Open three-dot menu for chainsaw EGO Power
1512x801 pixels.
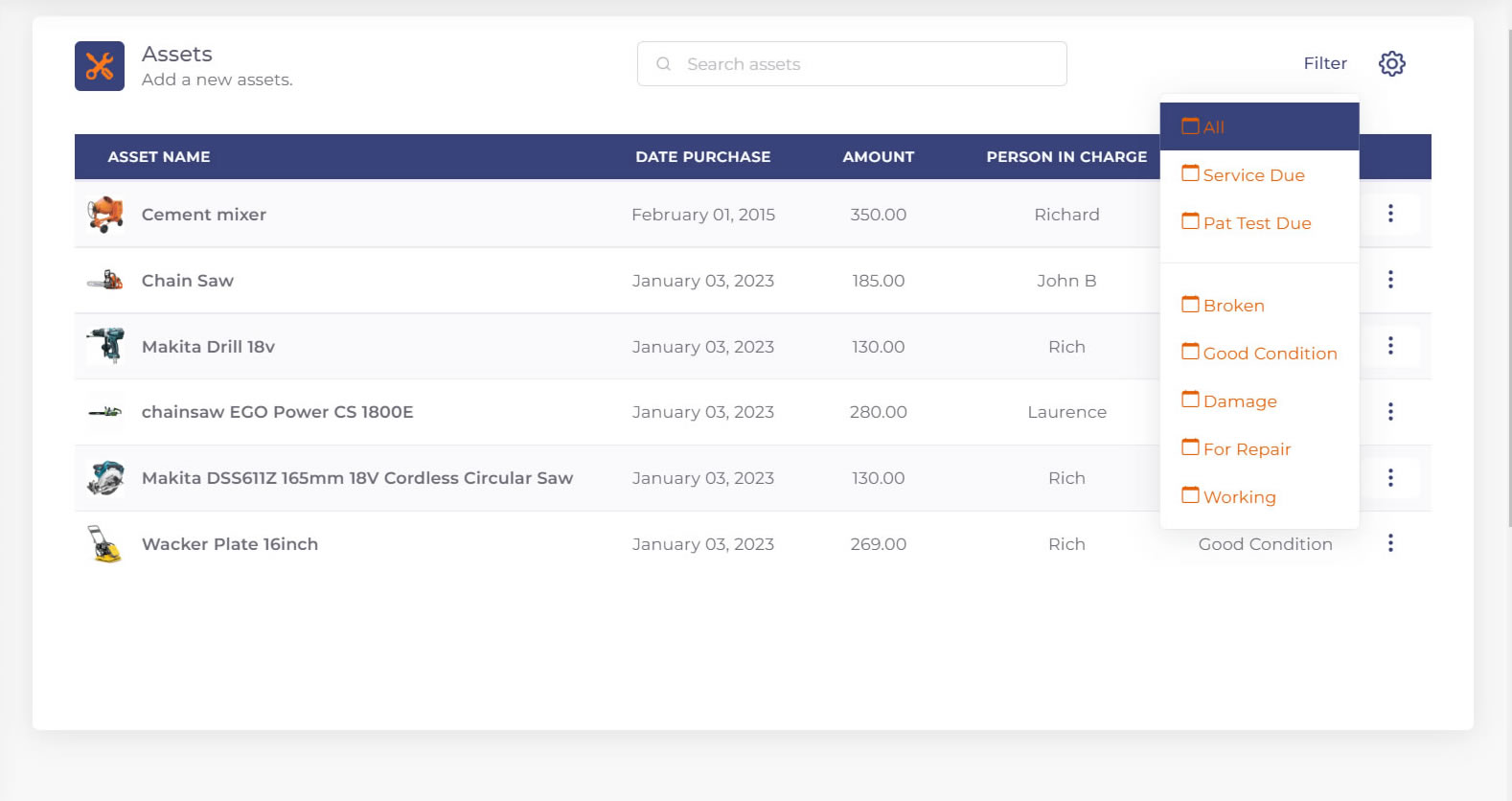click(1390, 412)
